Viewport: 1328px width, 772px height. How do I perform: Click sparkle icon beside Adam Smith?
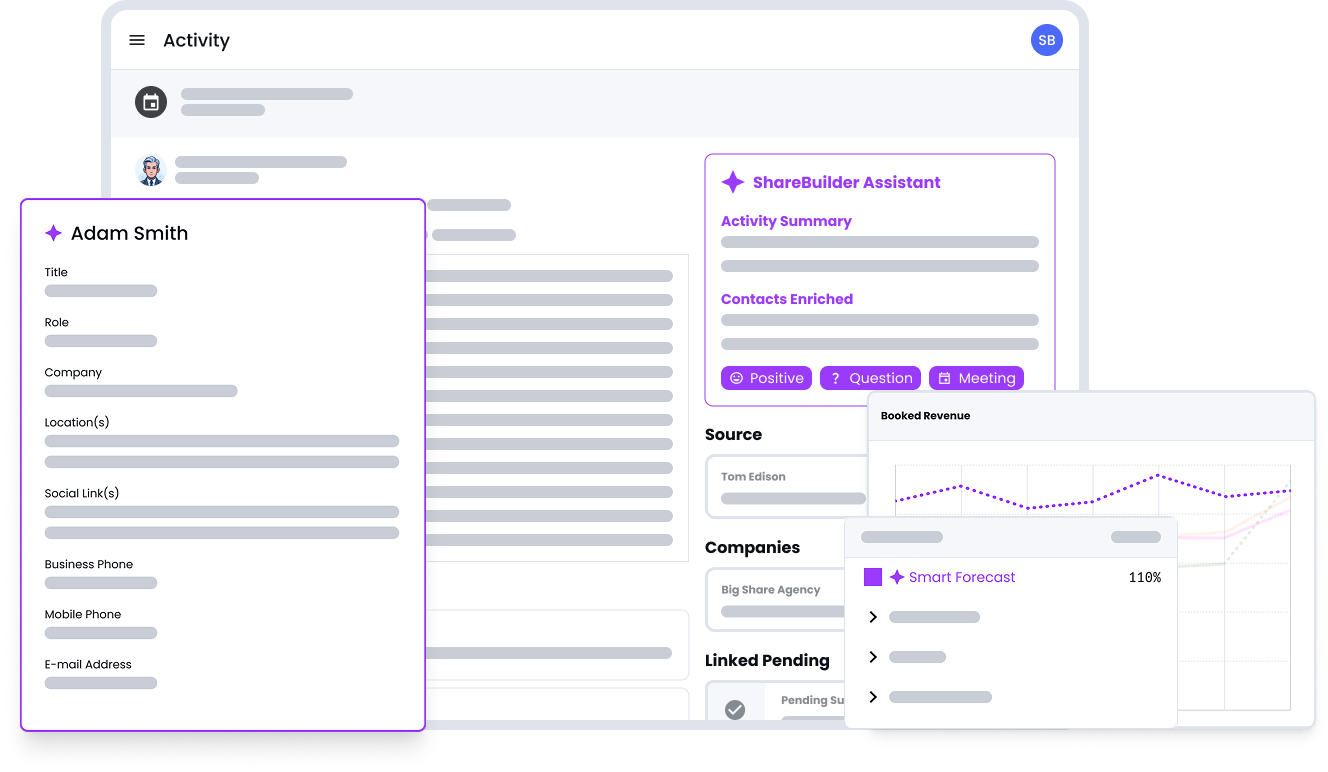54,233
